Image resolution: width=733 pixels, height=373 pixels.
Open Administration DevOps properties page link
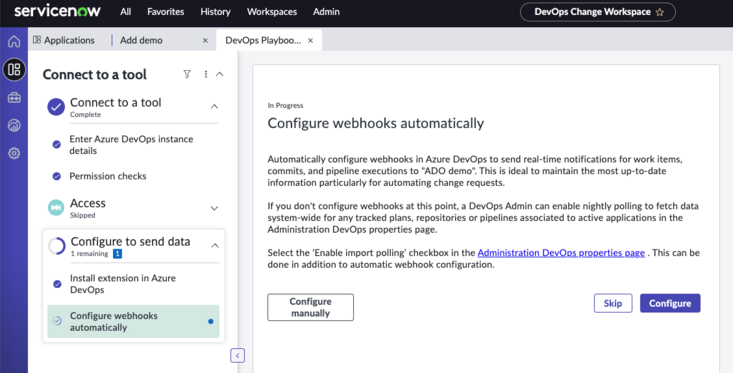tap(561, 253)
